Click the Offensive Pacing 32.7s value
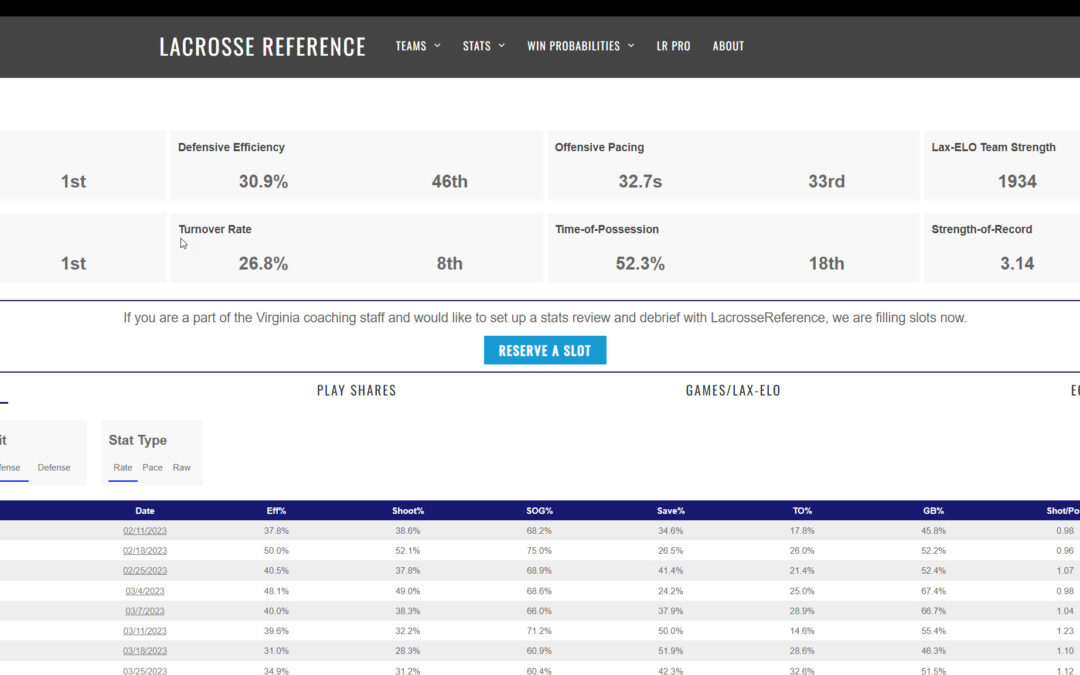1080x675 pixels. (640, 181)
